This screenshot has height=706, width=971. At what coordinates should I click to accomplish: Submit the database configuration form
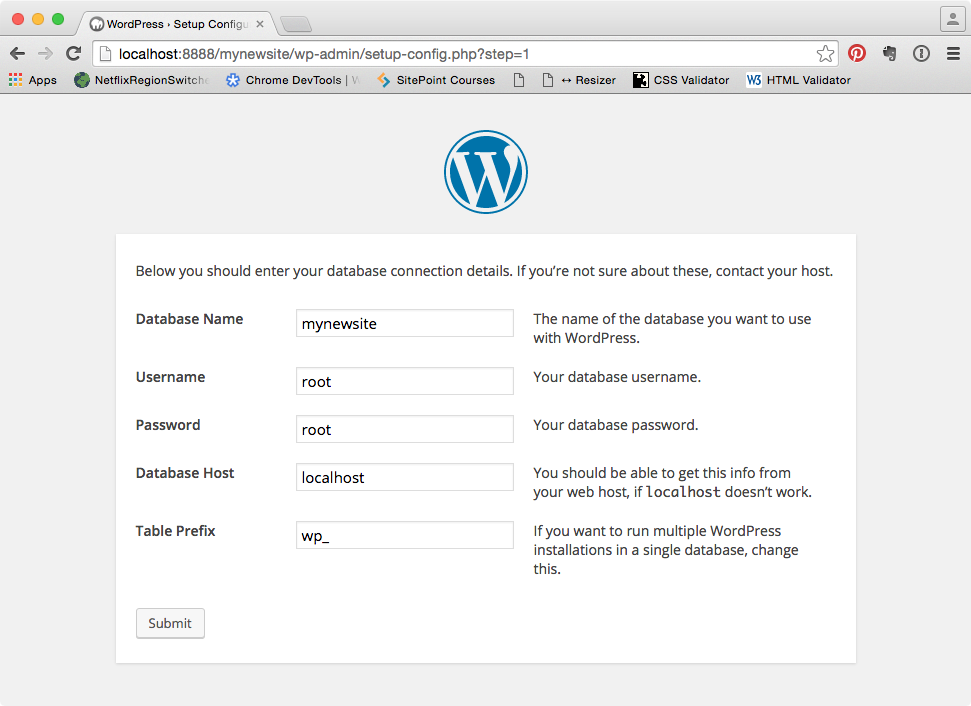(170, 623)
